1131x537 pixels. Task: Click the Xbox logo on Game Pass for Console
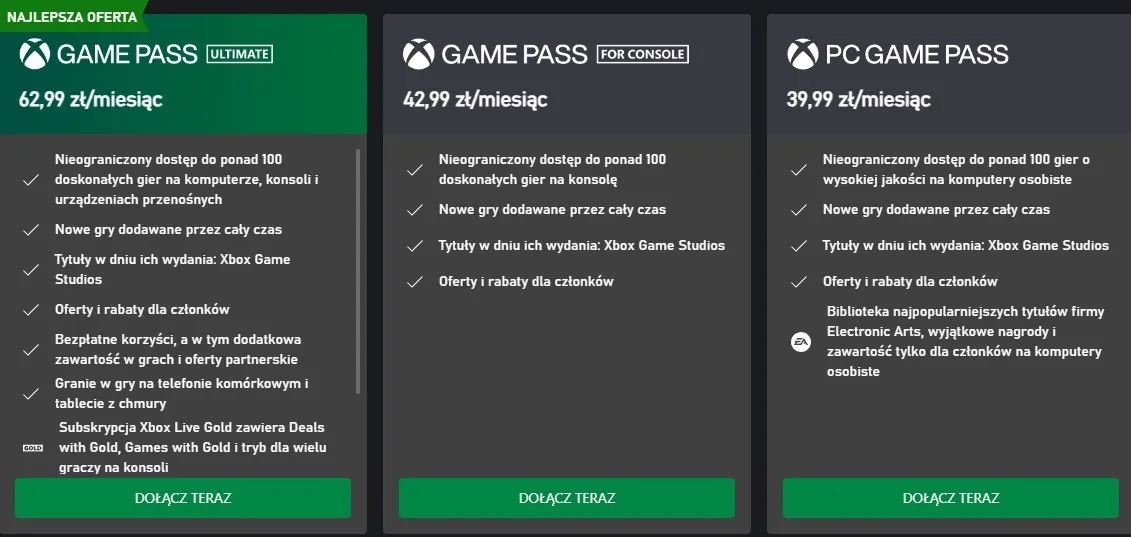point(418,54)
